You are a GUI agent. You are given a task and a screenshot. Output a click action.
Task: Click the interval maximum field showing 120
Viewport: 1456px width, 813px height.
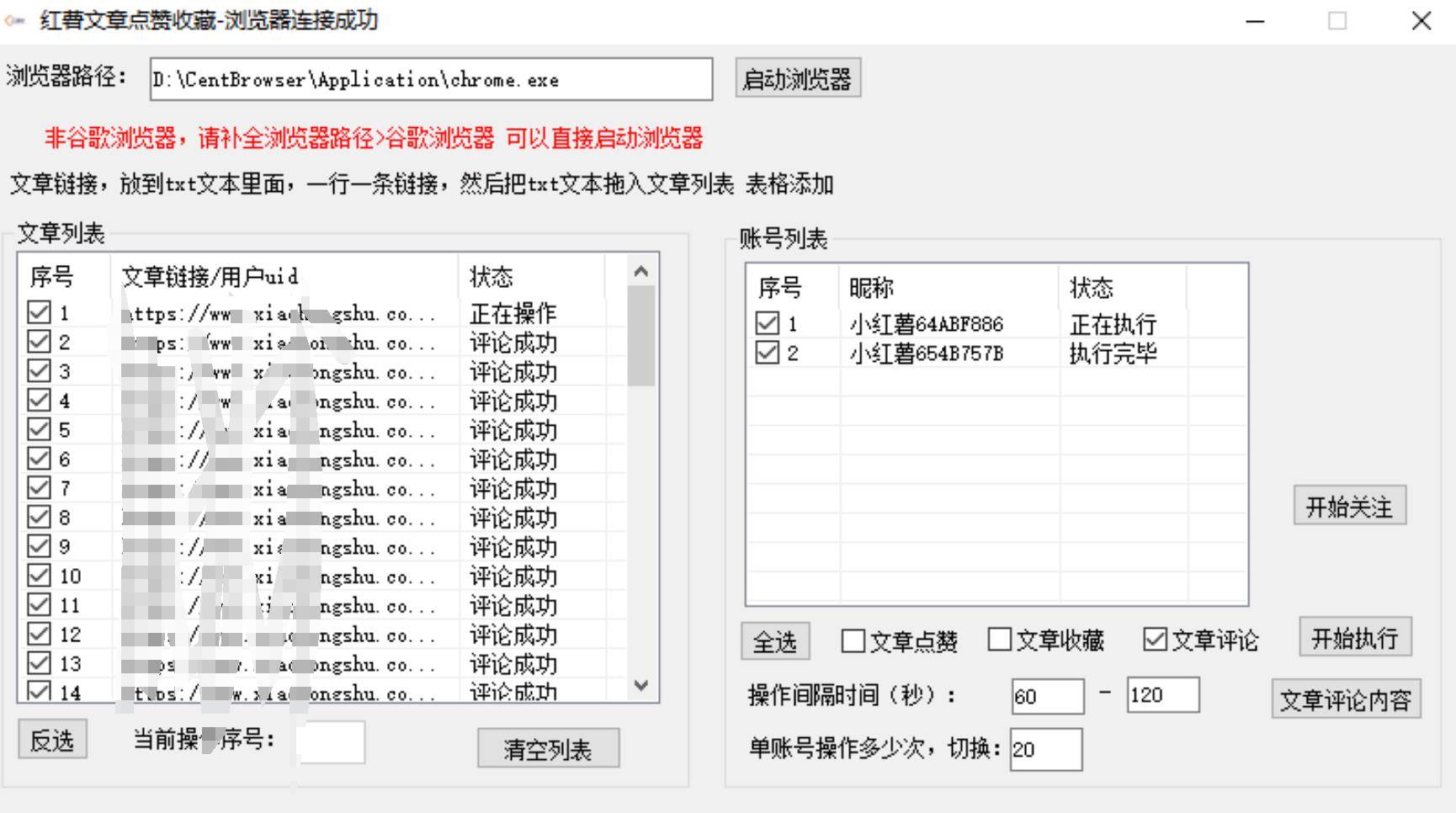(x=1163, y=694)
